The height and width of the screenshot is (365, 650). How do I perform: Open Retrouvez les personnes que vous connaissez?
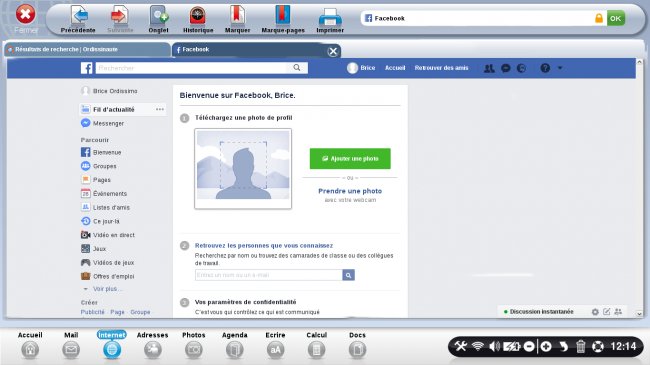click(x=264, y=246)
